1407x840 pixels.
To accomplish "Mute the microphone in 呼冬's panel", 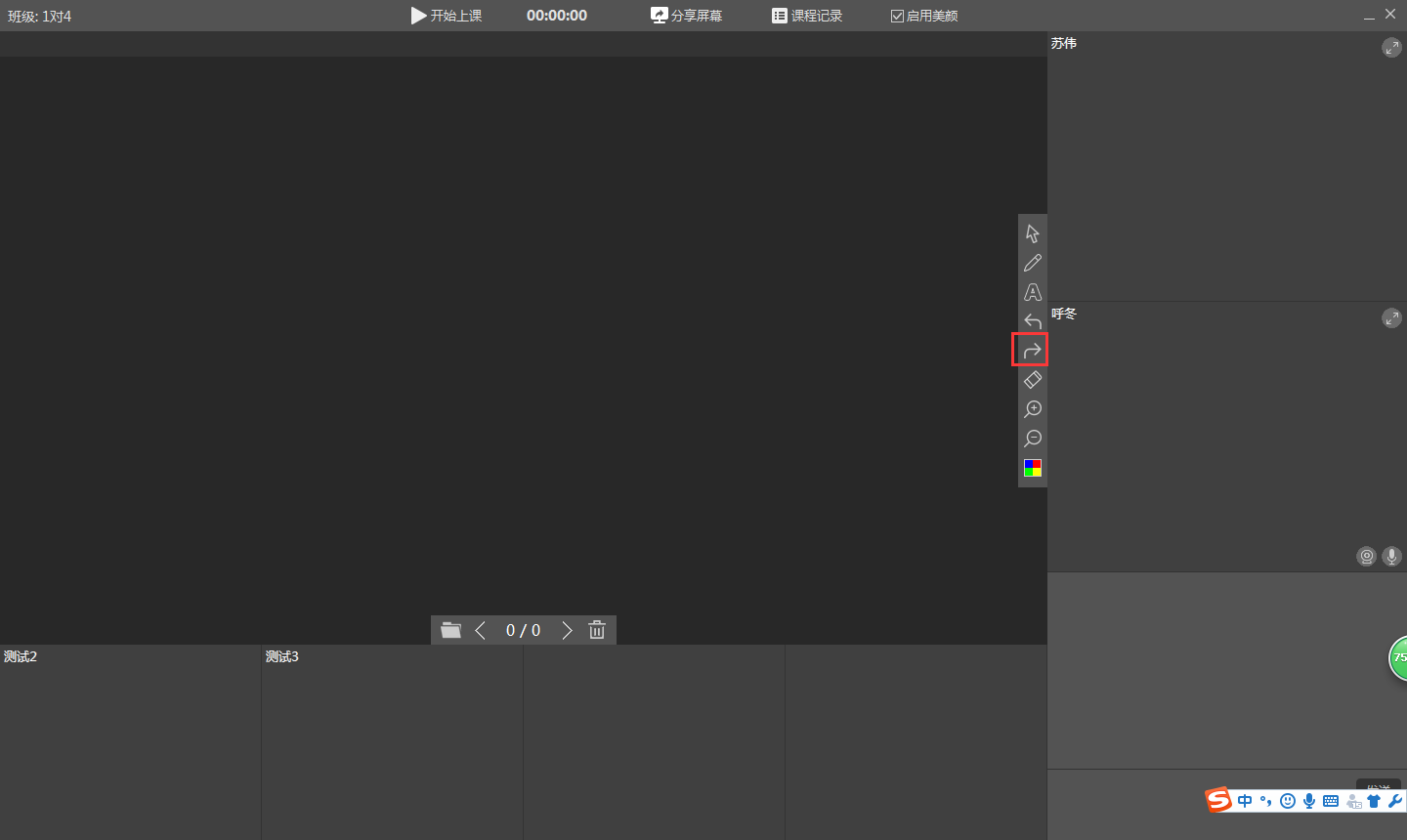I will pyautogui.click(x=1391, y=557).
